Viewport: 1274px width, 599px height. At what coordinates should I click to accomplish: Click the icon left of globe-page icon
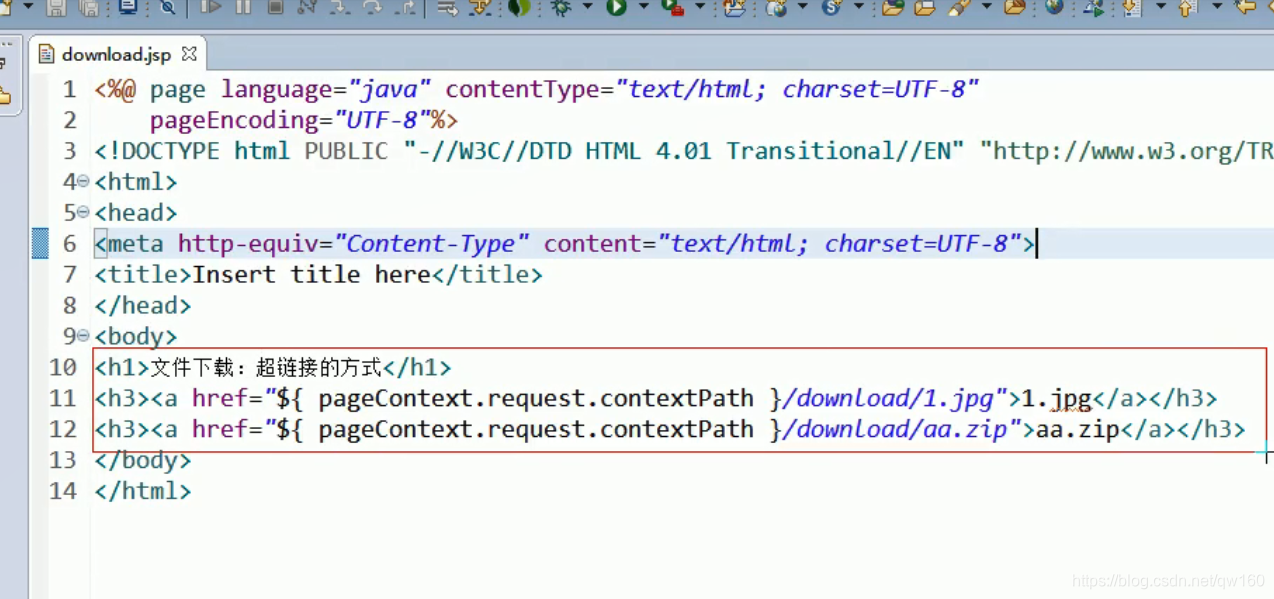click(734, 8)
